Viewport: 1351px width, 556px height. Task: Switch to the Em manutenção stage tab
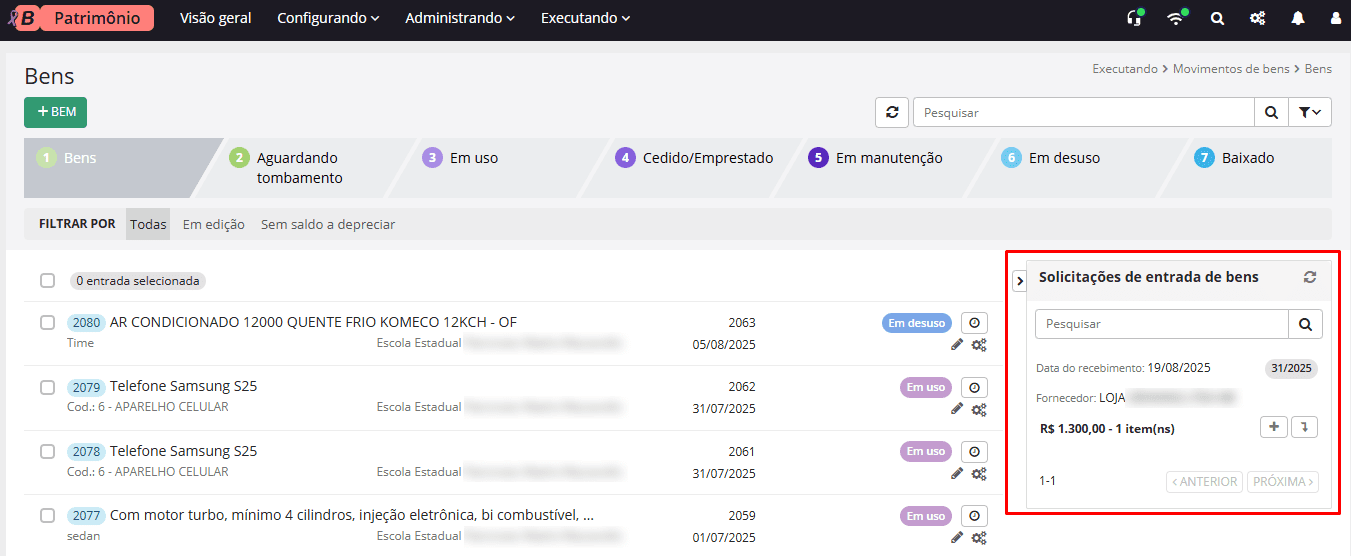coord(888,158)
